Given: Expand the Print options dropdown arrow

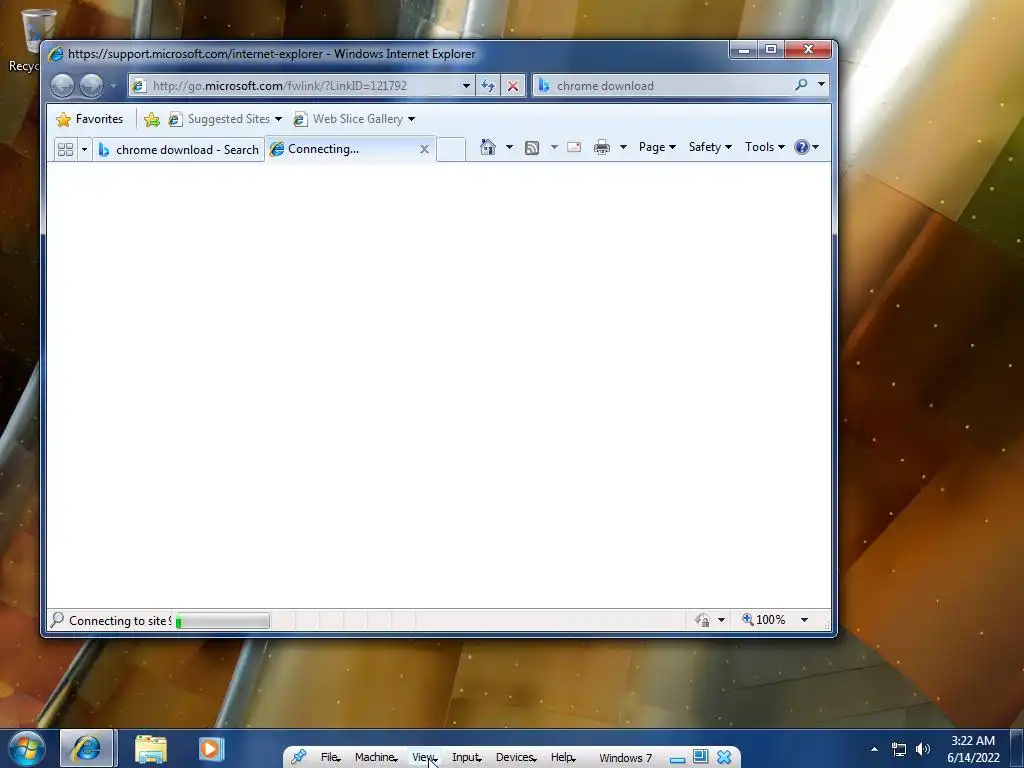Looking at the screenshot, I should click(623, 147).
